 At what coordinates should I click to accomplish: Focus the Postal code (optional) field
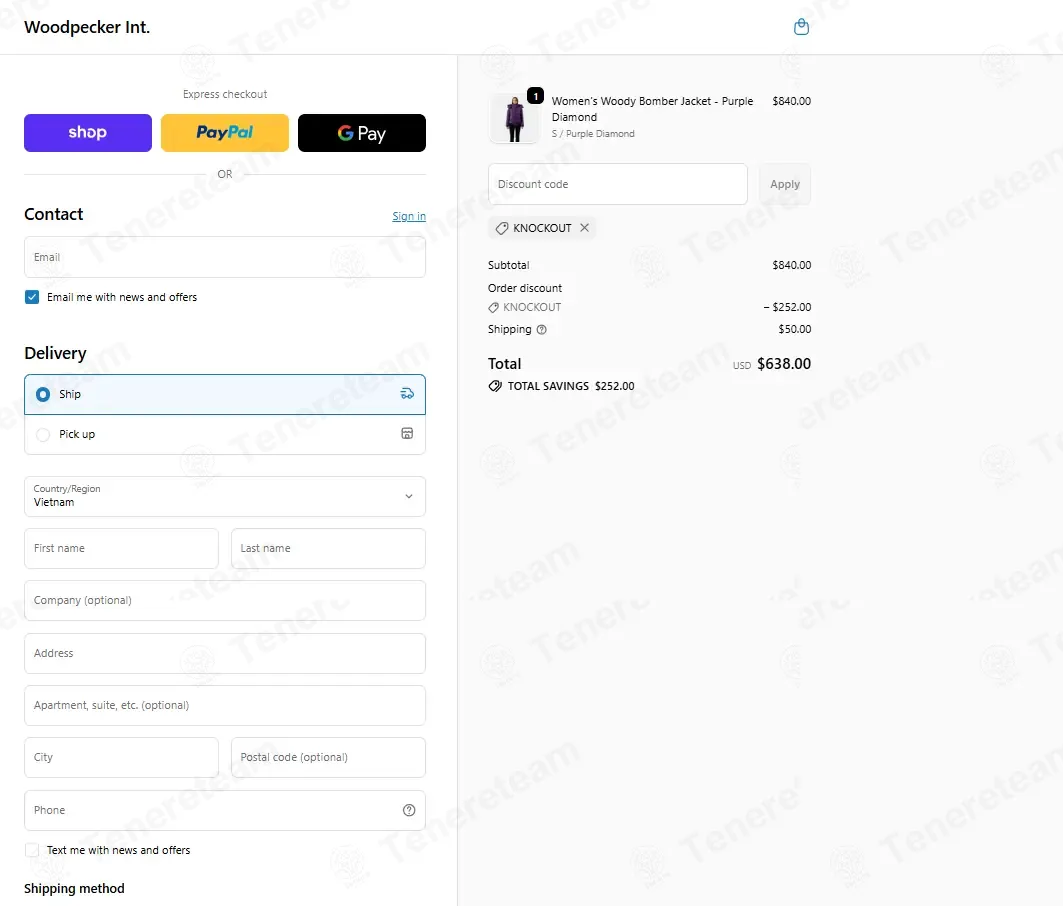pyautogui.click(x=328, y=757)
